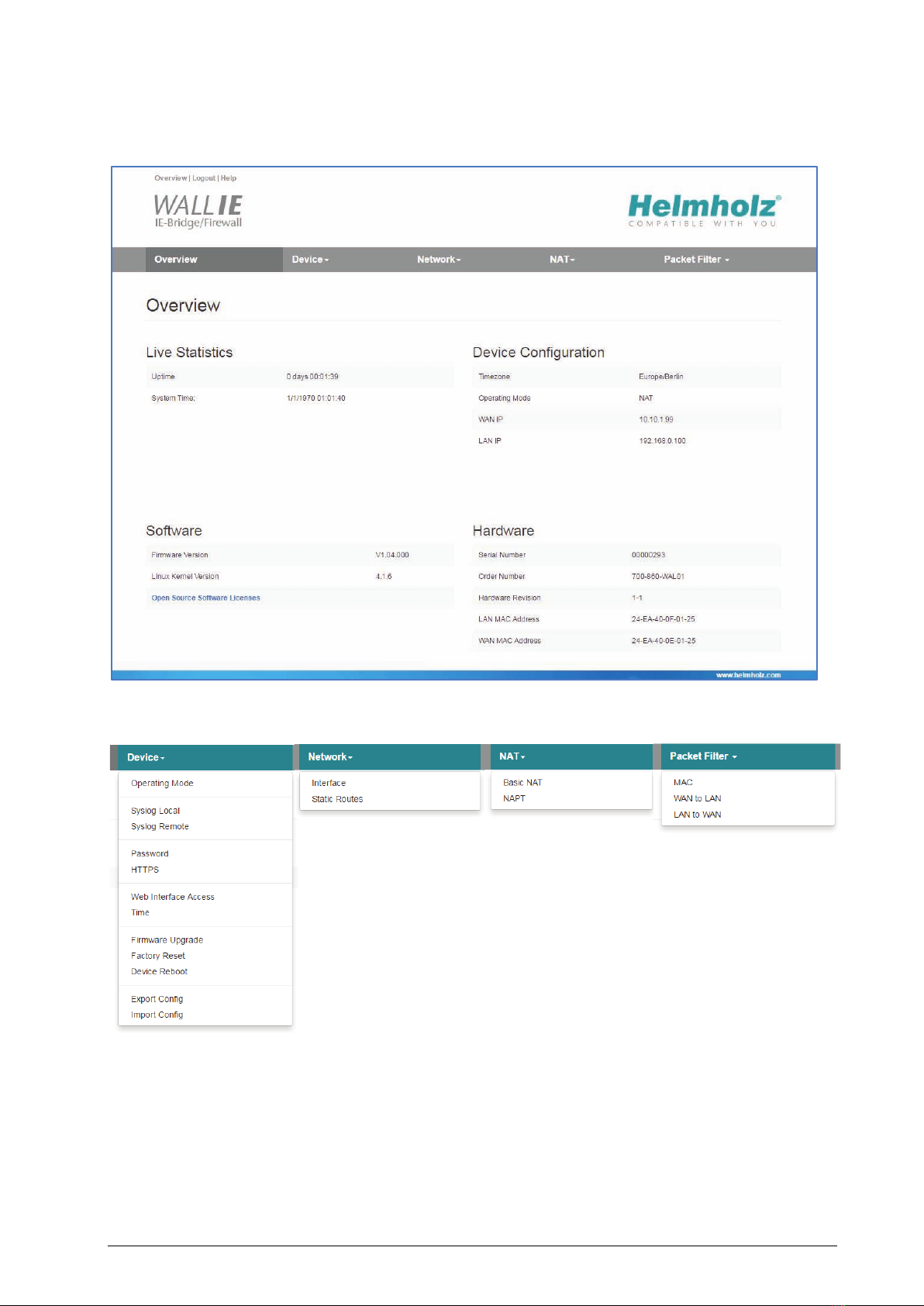Image resolution: width=924 pixels, height=1306 pixels.
Task: Click the Overview link in header
Action: tap(171, 178)
